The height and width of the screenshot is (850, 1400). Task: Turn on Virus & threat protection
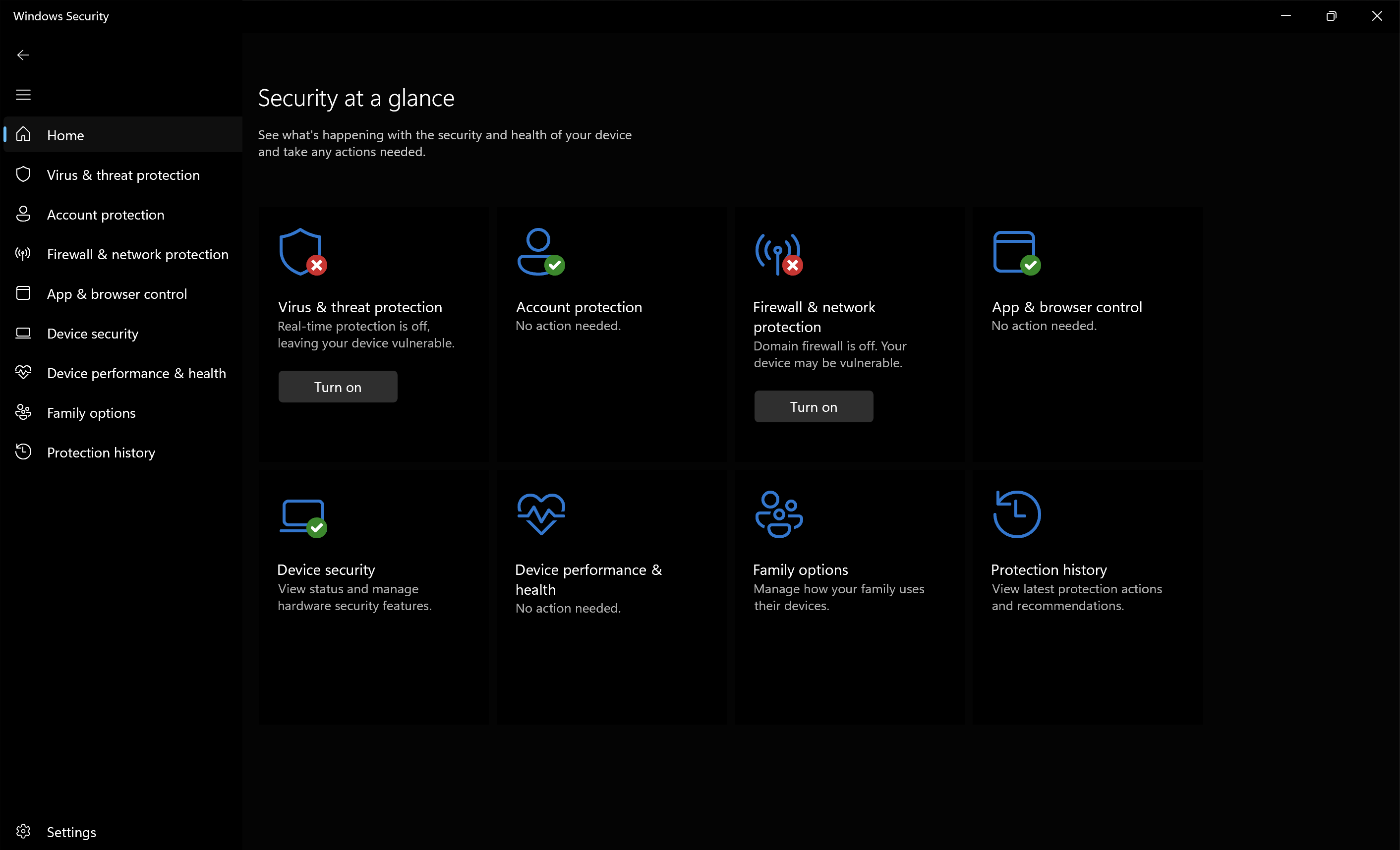pos(338,387)
